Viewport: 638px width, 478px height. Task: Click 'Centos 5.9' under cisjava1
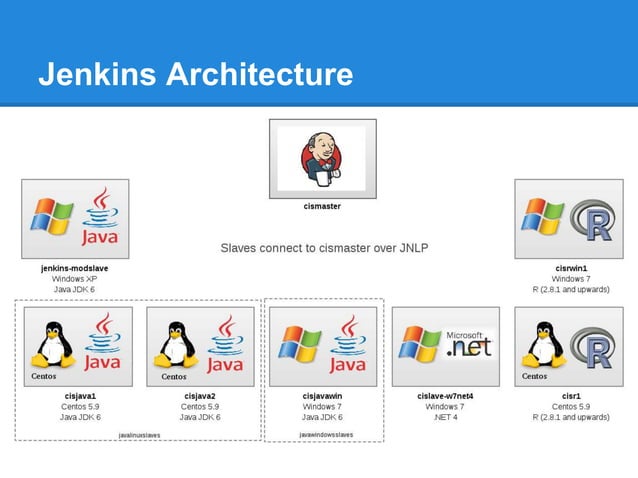click(x=80, y=407)
